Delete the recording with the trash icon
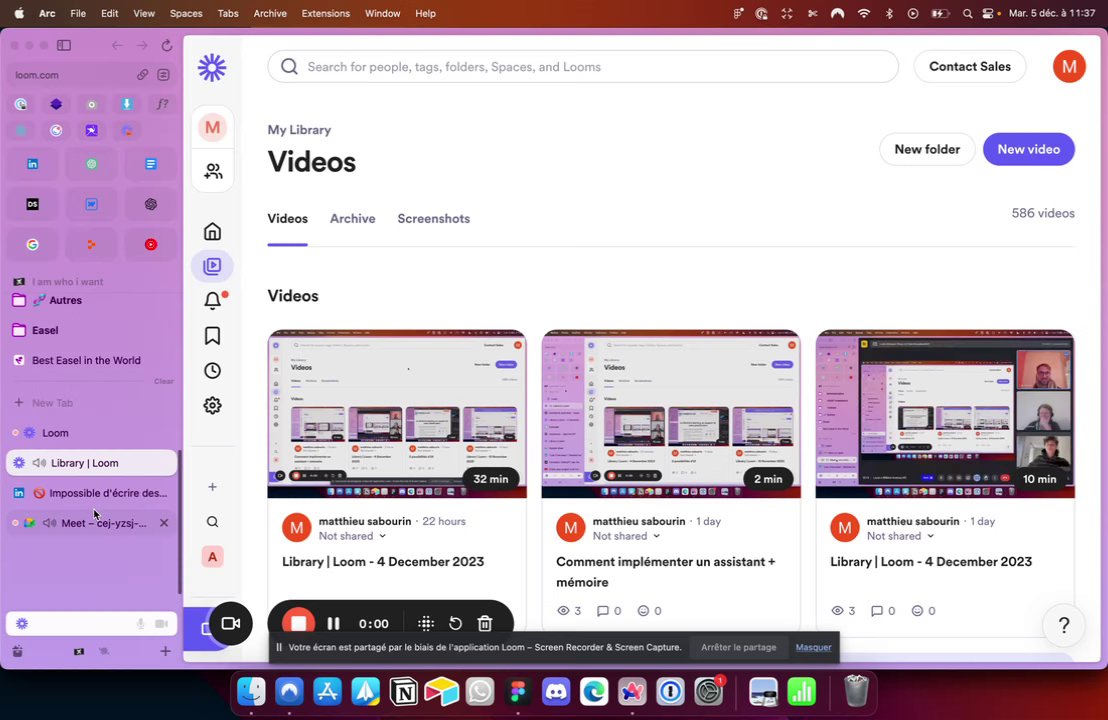The image size is (1108, 720). 485,623
